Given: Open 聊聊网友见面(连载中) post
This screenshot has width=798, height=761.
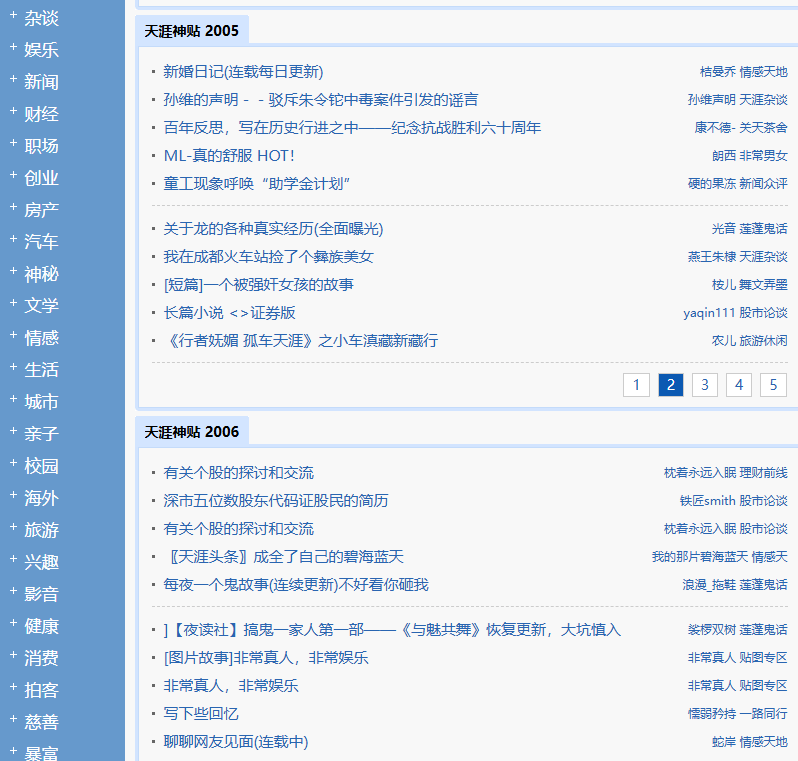Looking at the screenshot, I should [235, 742].
